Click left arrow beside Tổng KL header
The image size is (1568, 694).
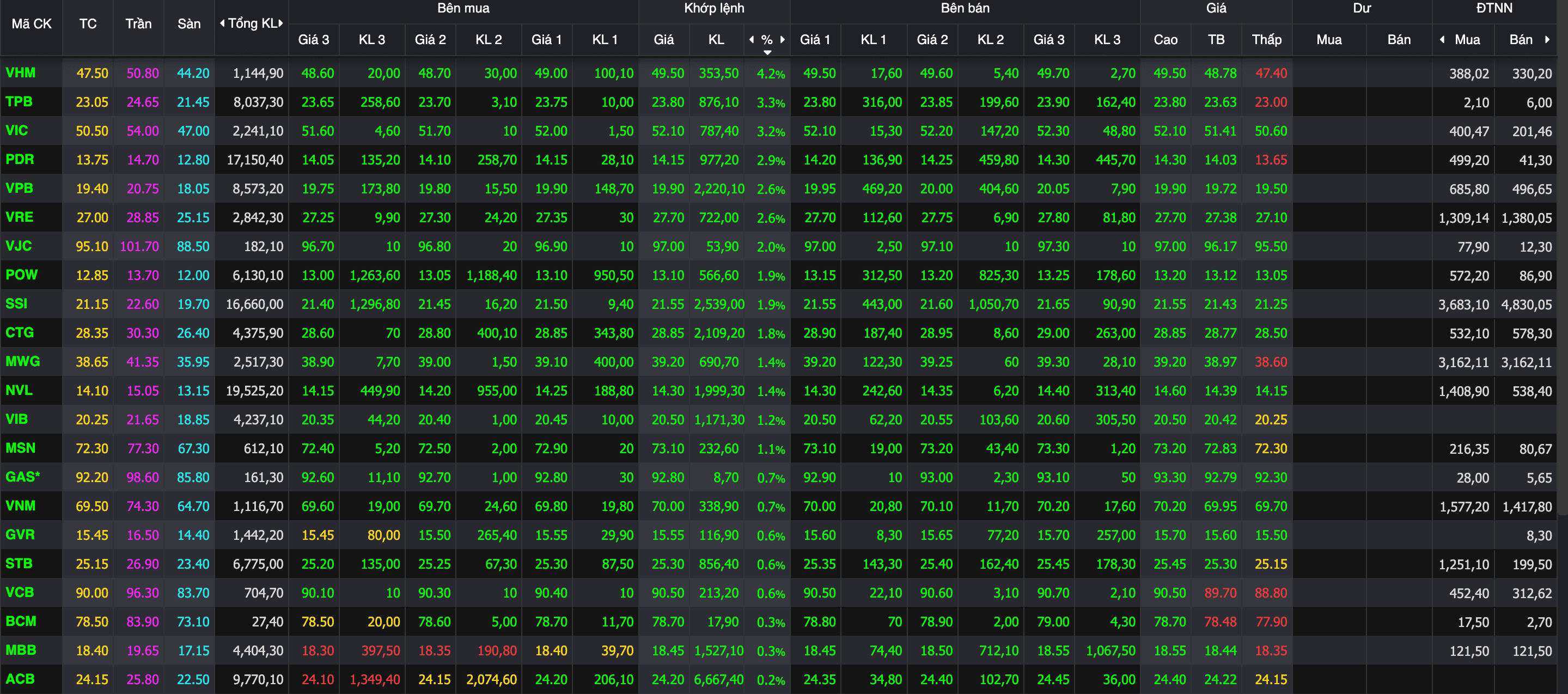tap(222, 23)
